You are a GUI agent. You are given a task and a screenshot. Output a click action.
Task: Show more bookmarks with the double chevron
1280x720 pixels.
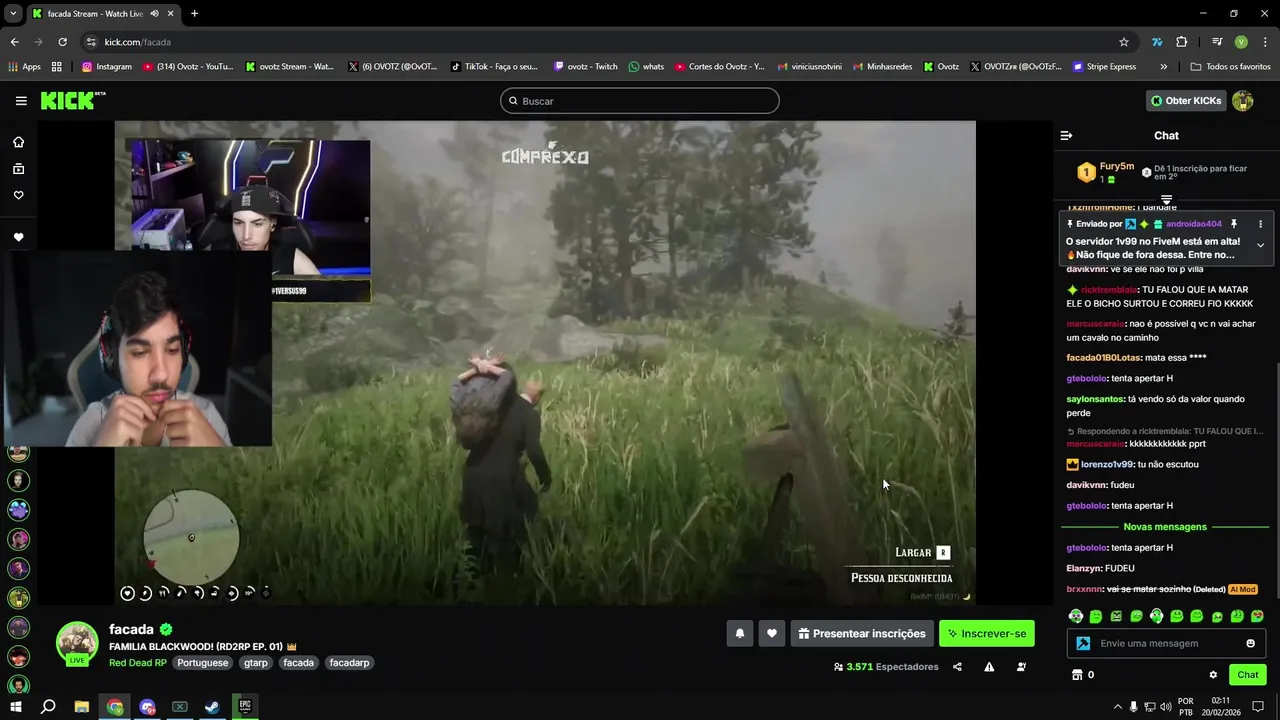coord(1163,67)
